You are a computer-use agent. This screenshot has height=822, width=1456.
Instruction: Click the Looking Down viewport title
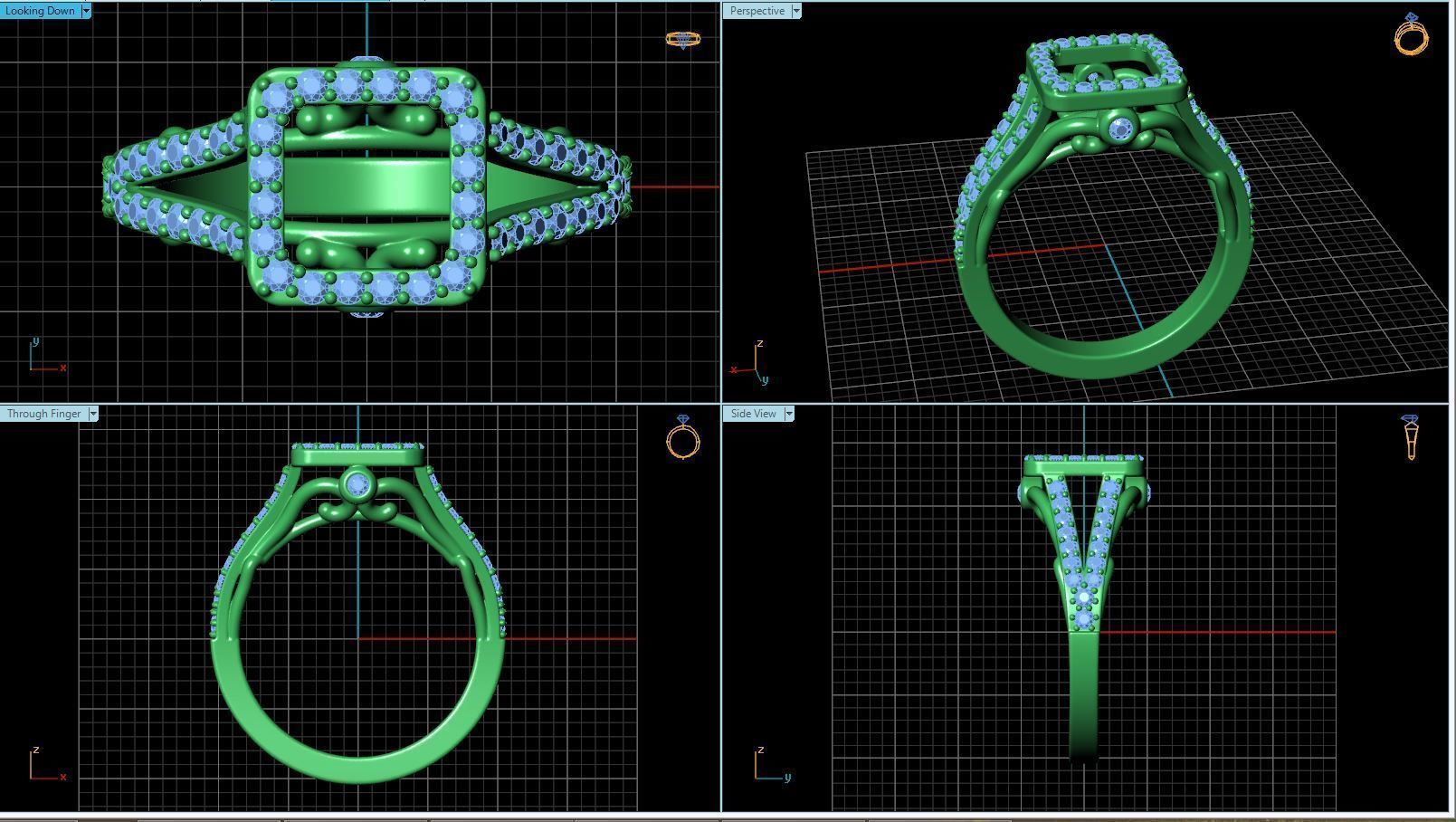pos(41,11)
